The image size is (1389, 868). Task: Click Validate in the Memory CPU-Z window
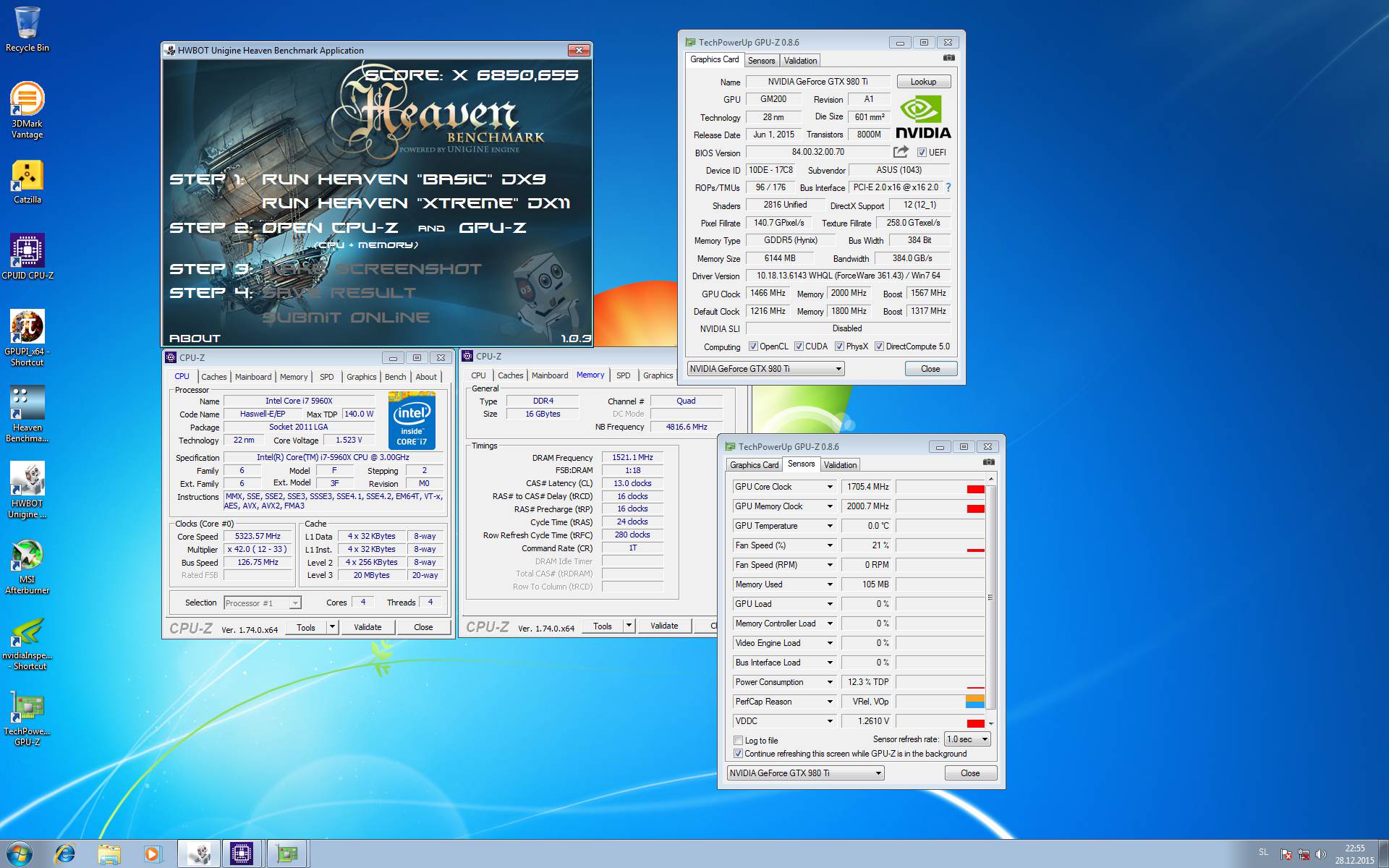click(664, 626)
